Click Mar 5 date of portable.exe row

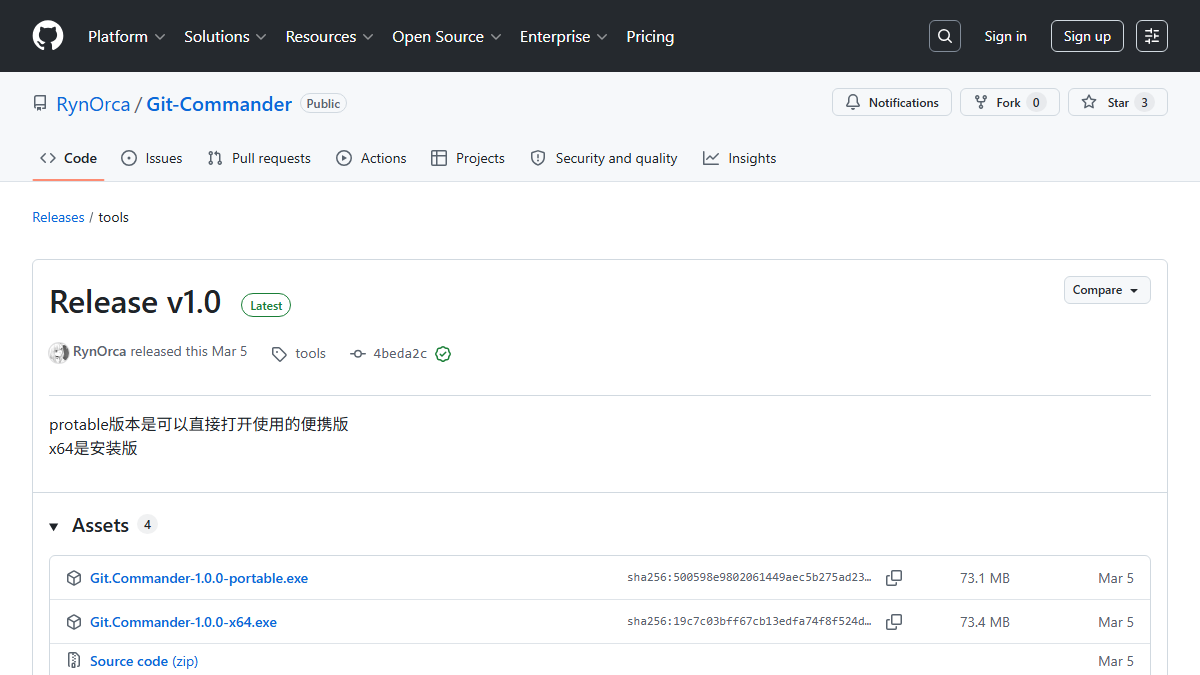click(1116, 578)
